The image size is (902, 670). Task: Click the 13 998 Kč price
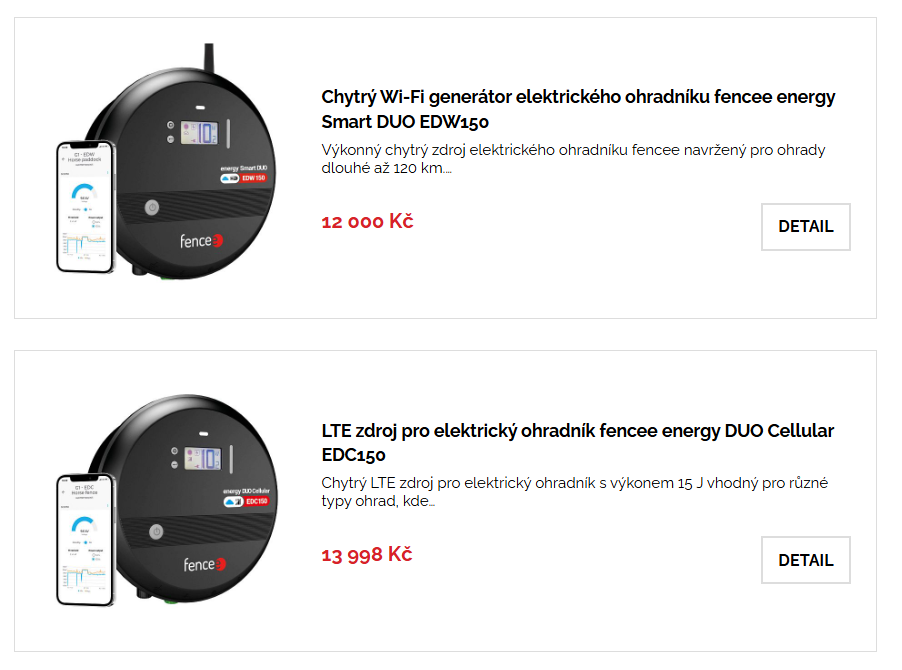(x=366, y=555)
